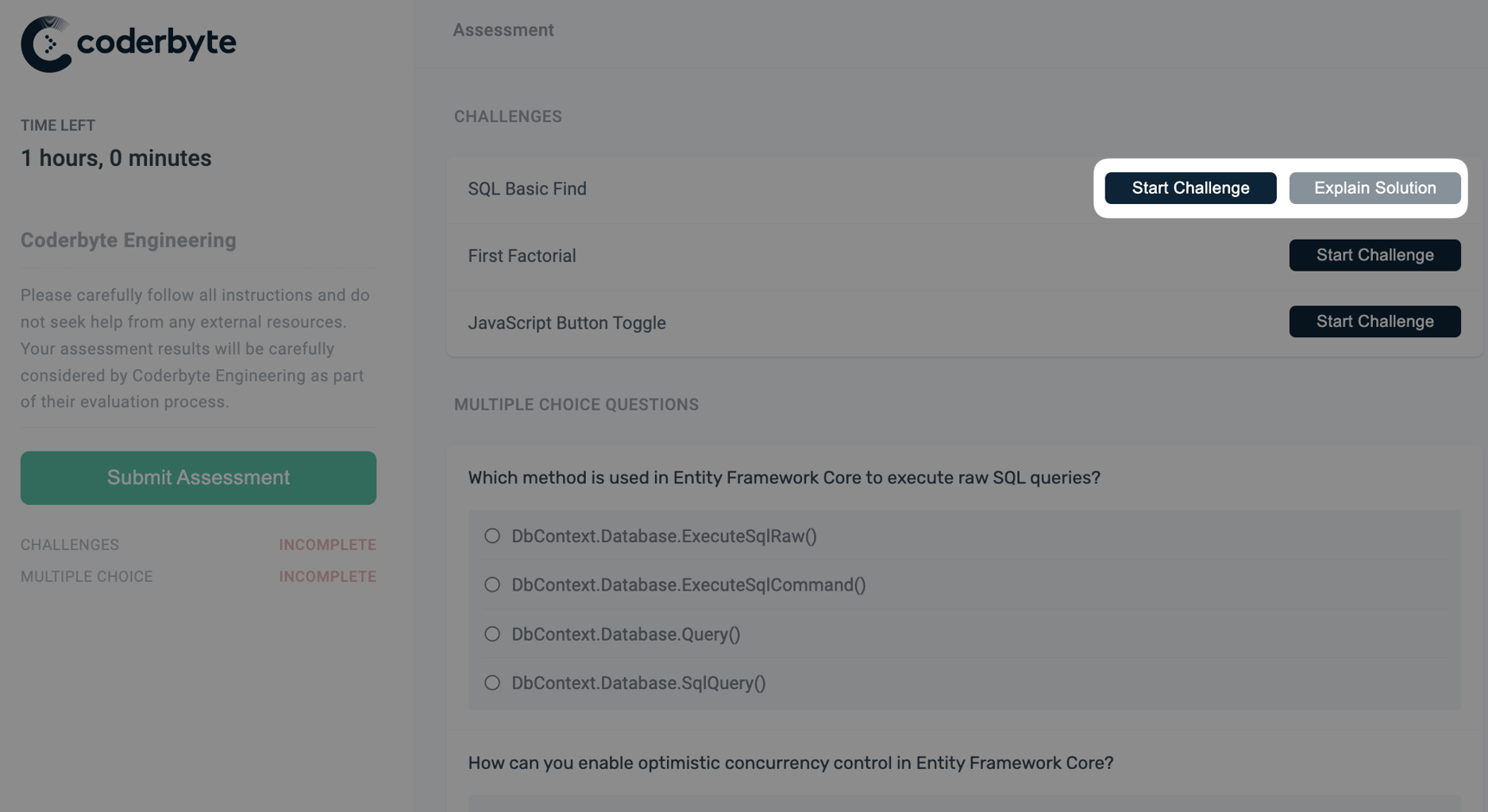
Task: Click the INCOMPLETE status beside sidebar Challenges
Action: 327,545
